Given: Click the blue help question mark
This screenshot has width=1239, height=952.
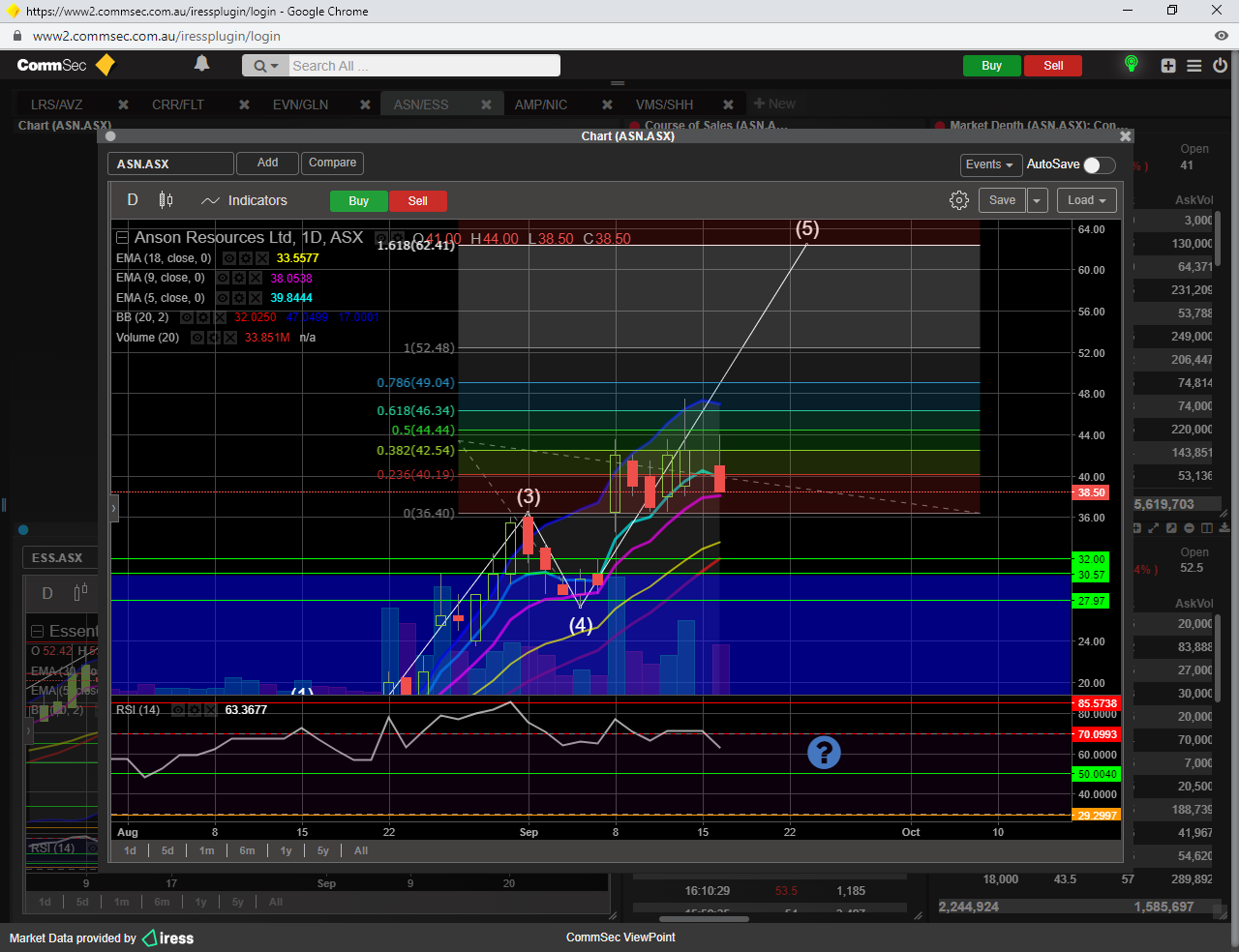Looking at the screenshot, I should pyautogui.click(x=824, y=752).
